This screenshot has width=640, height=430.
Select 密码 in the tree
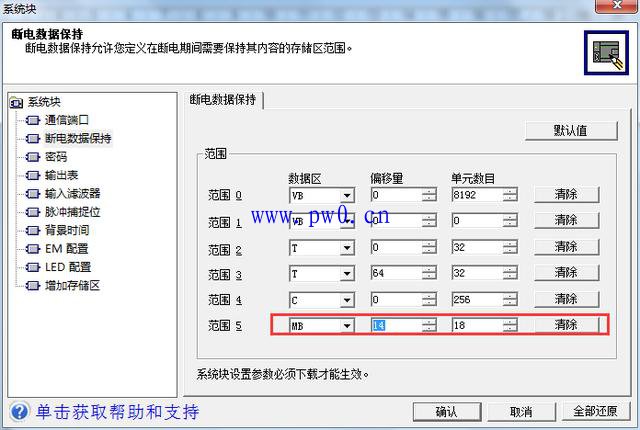click(56, 157)
